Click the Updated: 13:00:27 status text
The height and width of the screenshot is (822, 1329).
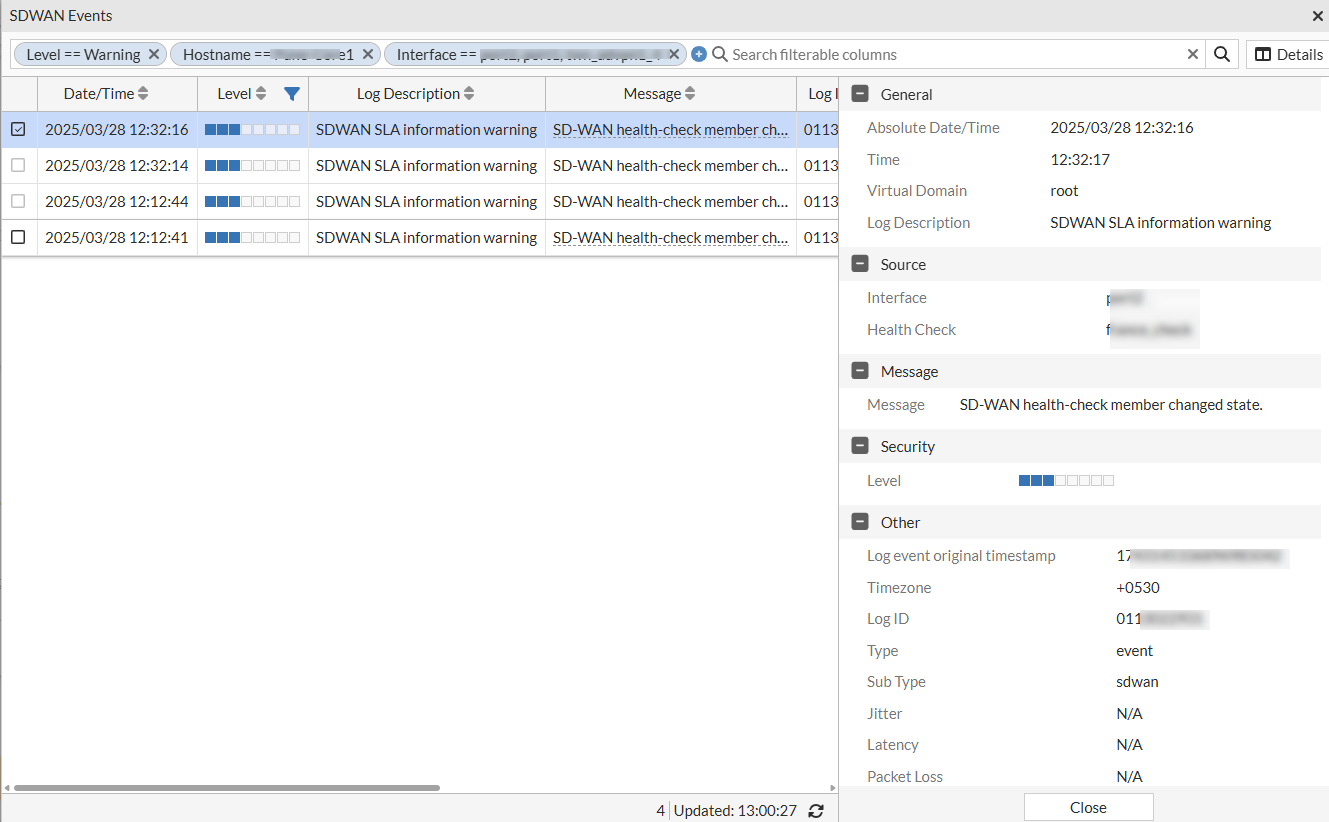pyautogui.click(x=735, y=810)
